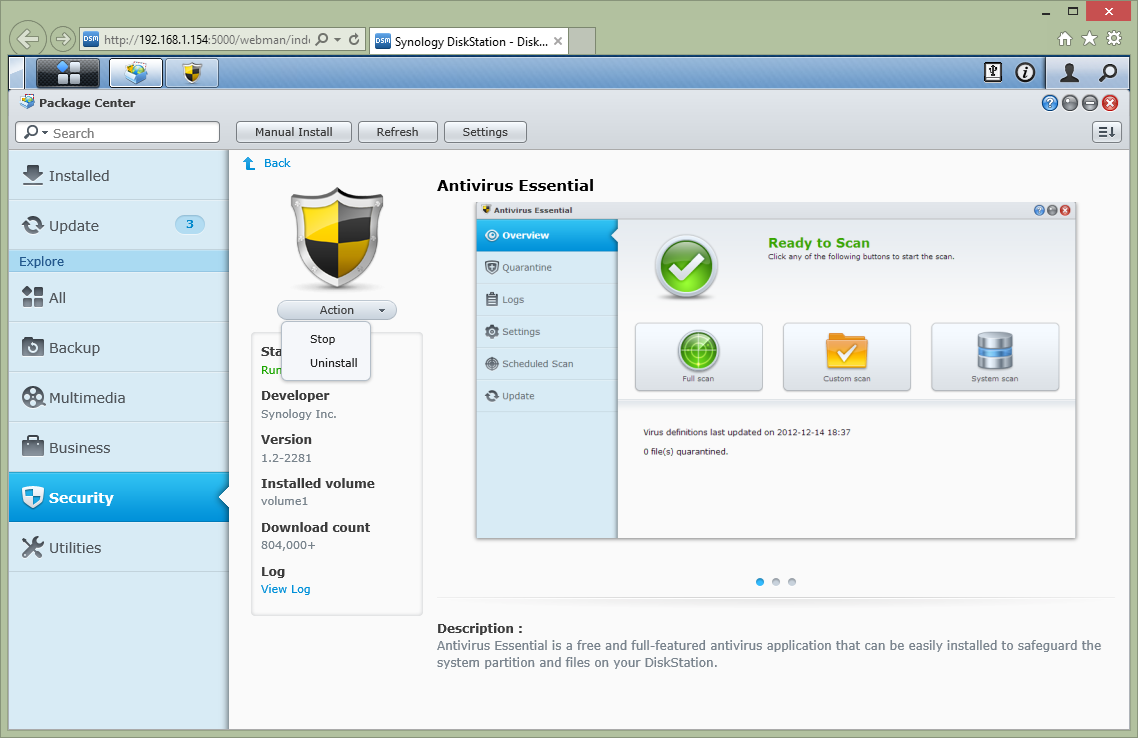Open the search filter dropdown magnifier
The image size is (1138, 738).
point(36,132)
